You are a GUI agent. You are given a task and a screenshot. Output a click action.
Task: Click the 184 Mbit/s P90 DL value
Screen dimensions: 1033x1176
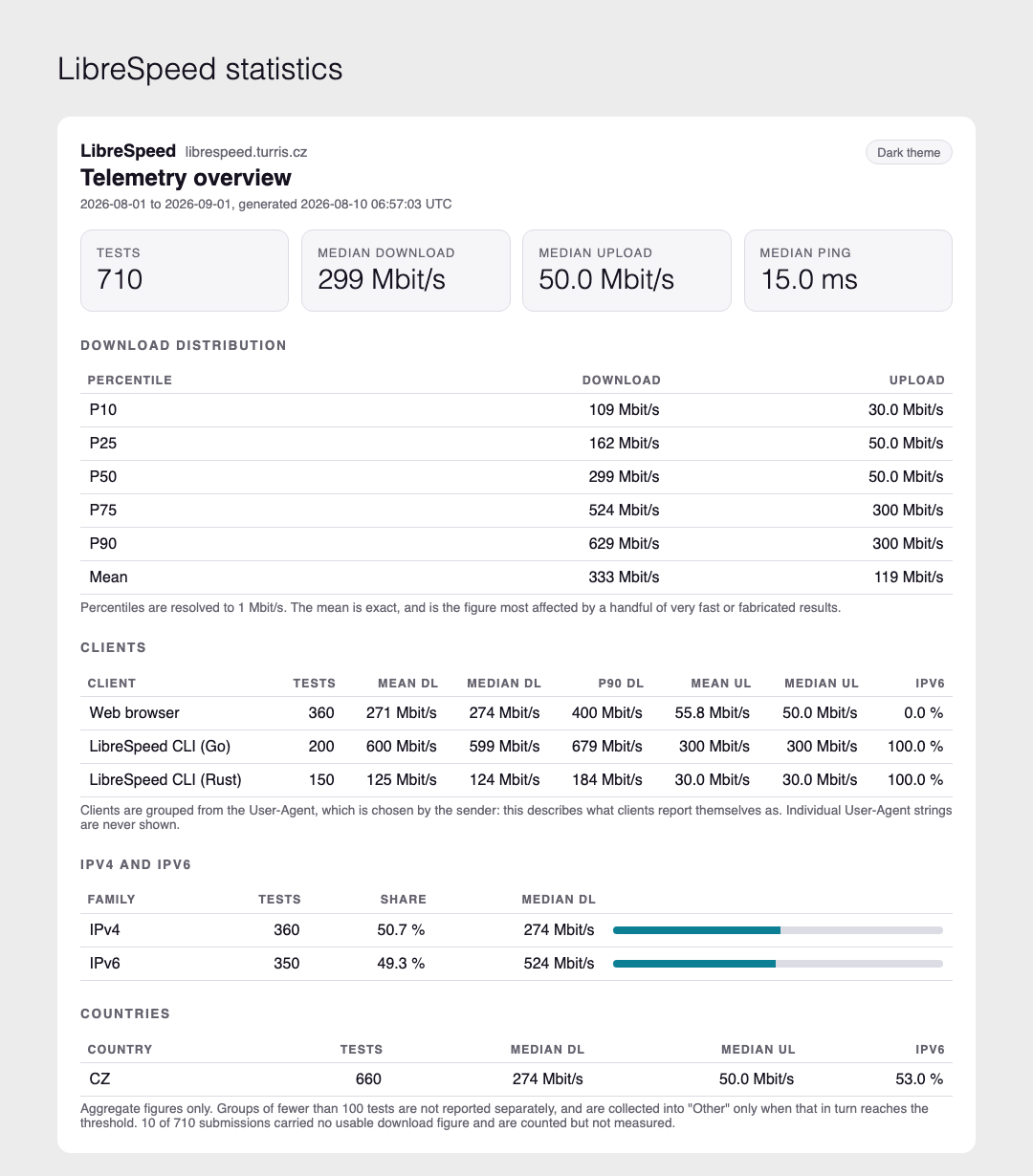click(607, 780)
